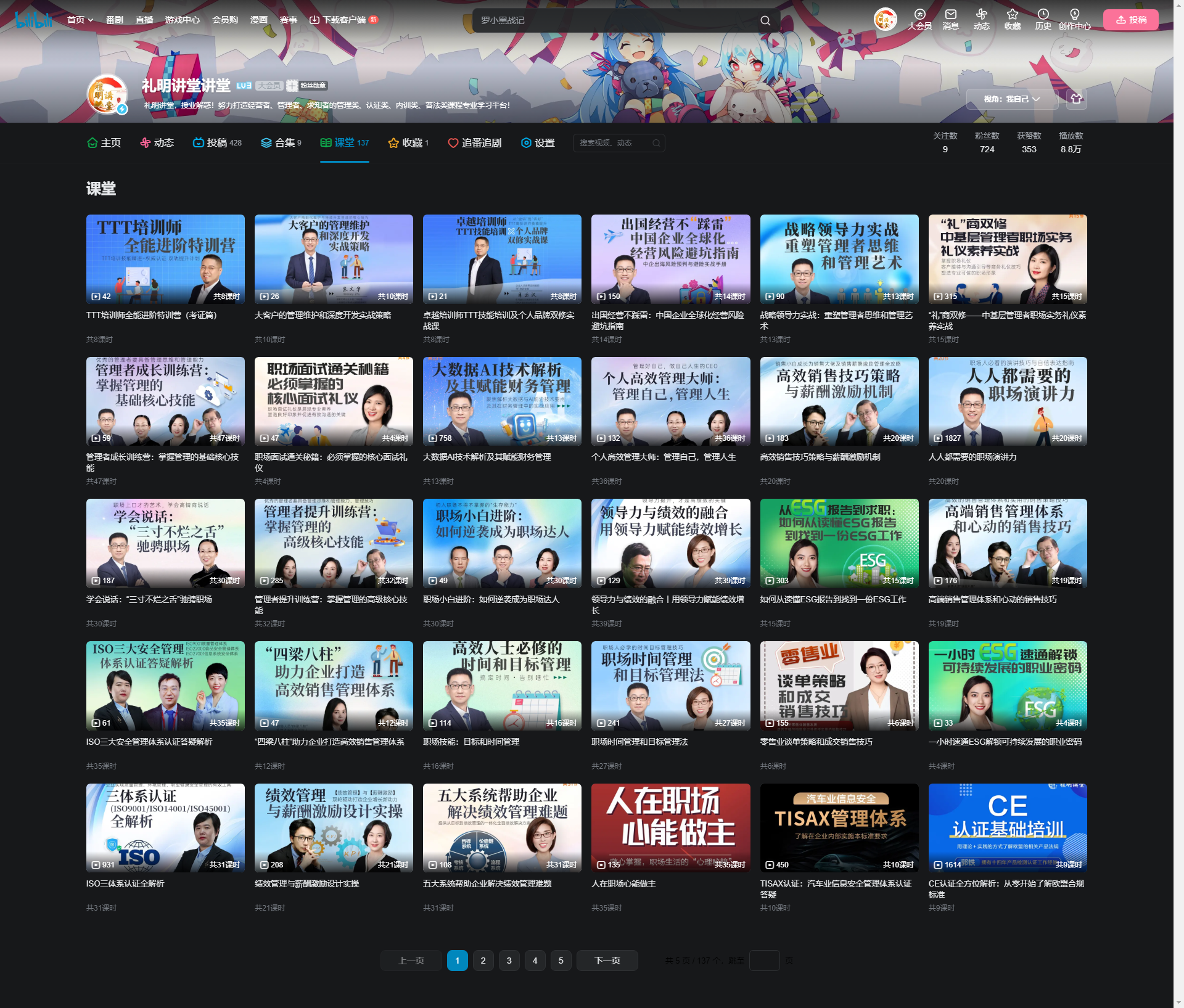Switch to the 投稿 428 tab

coord(217,143)
